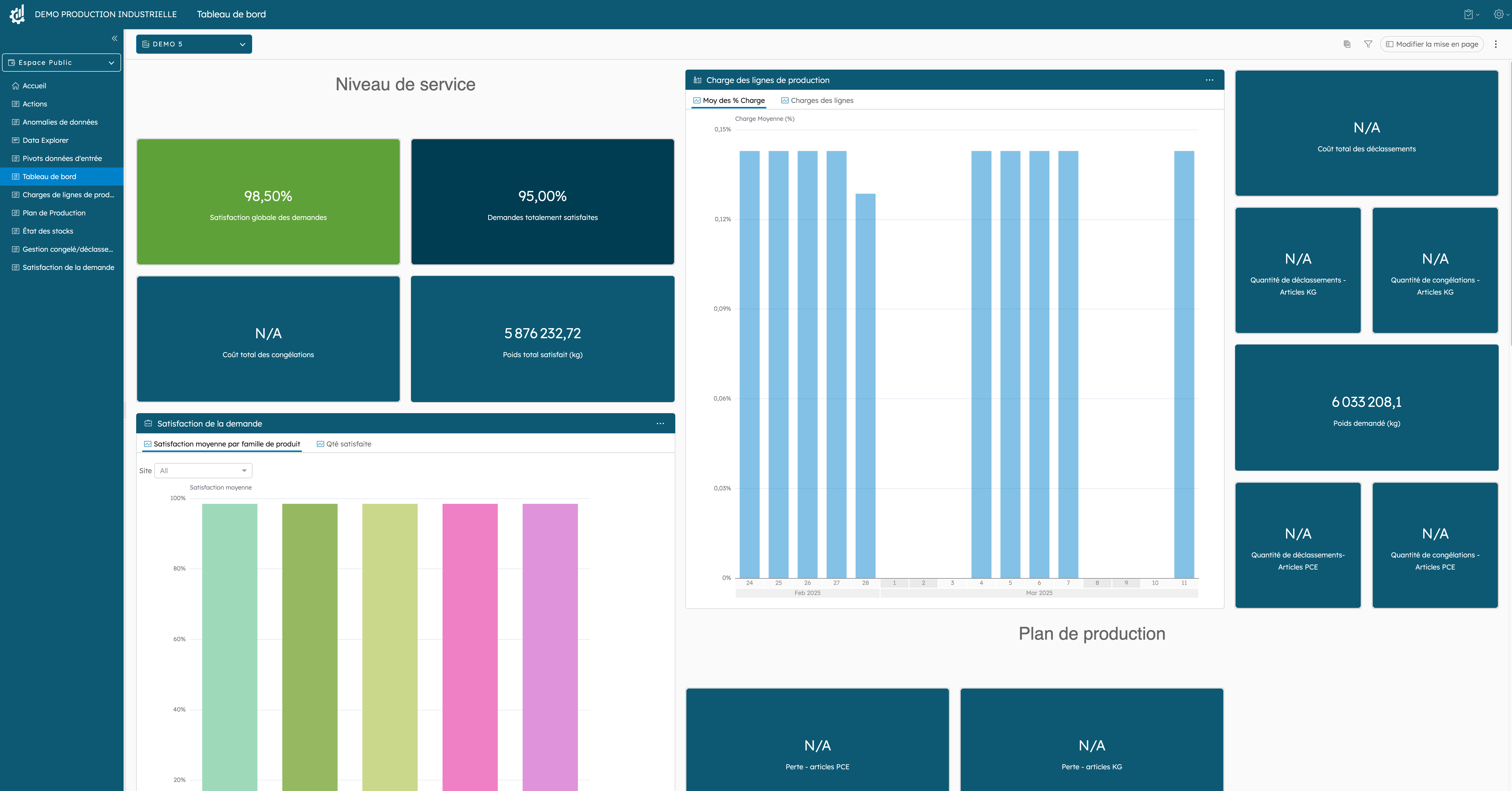Screen dimensions: 1512x791
Task: Click Quantité de congélations - Articles KG card
Action: [x=1435, y=271]
